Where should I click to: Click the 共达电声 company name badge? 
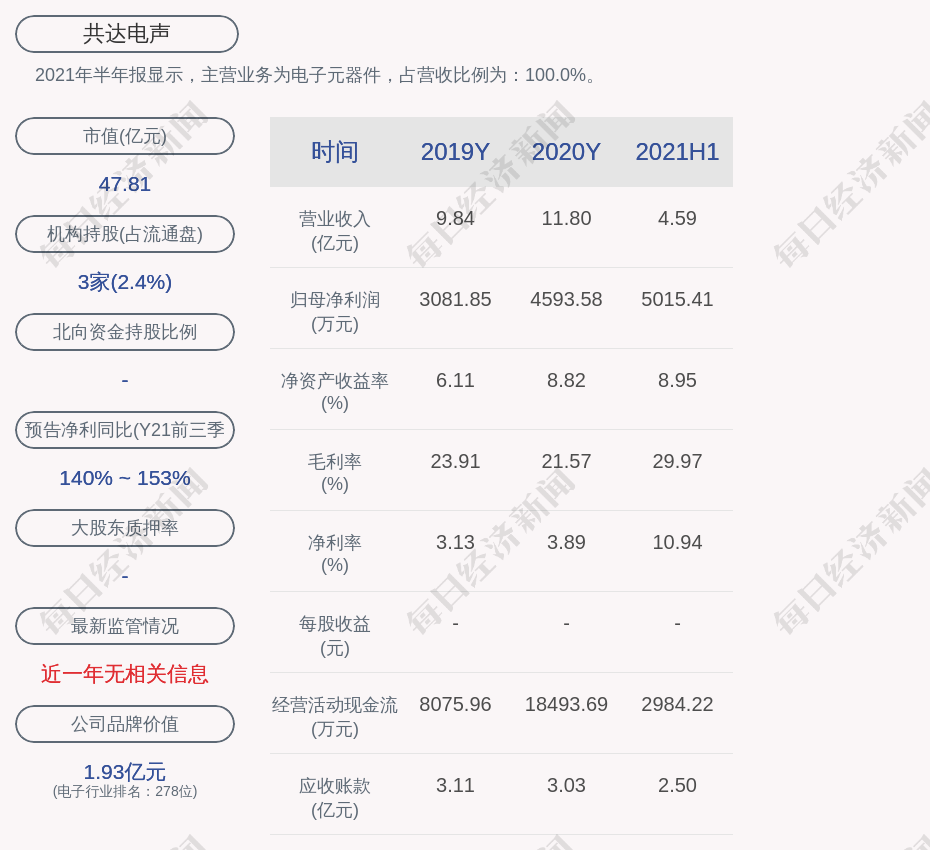[125, 33]
